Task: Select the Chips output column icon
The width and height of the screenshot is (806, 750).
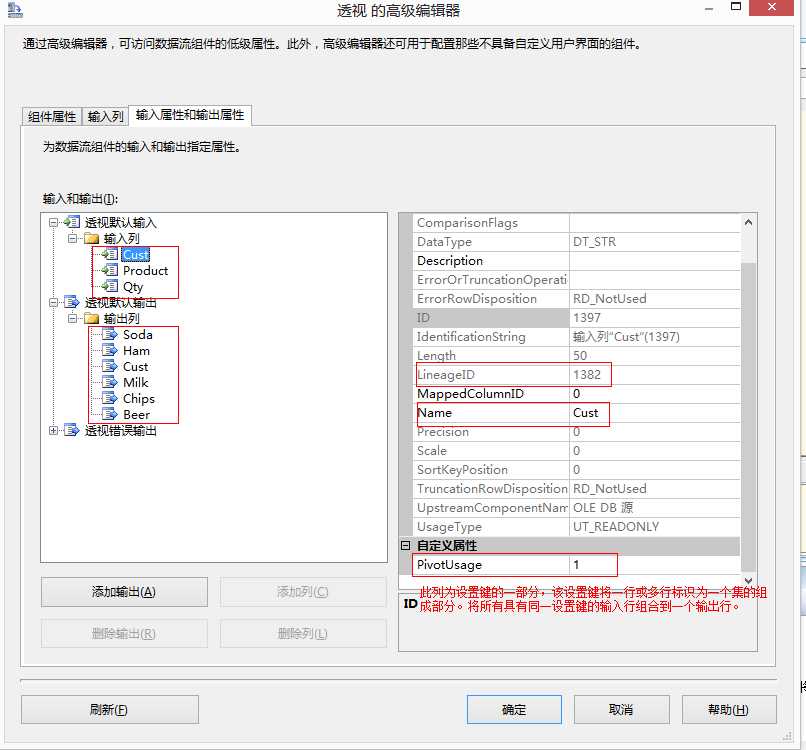Action: [x=110, y=398]
